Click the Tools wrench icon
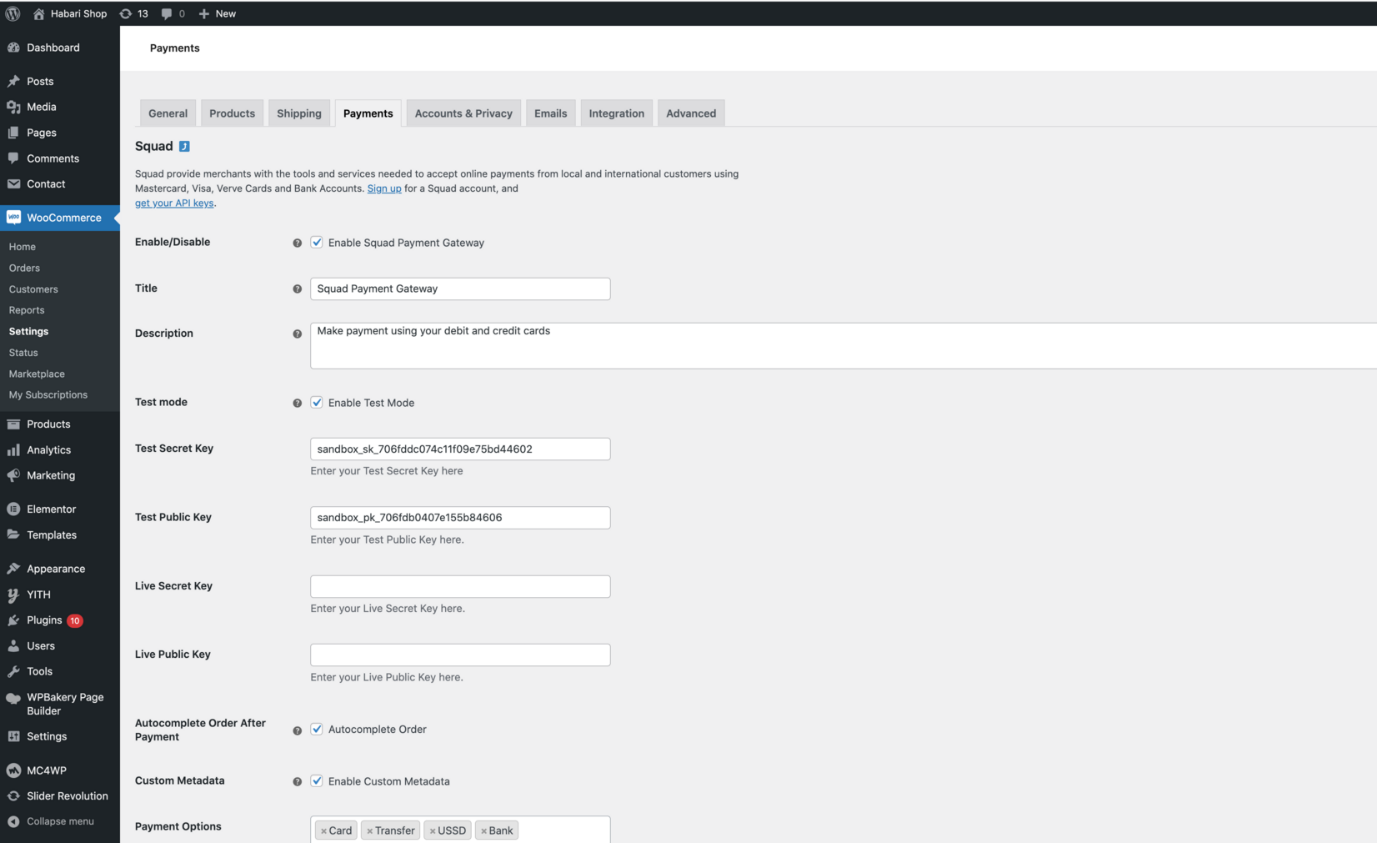 coord(13,671)
